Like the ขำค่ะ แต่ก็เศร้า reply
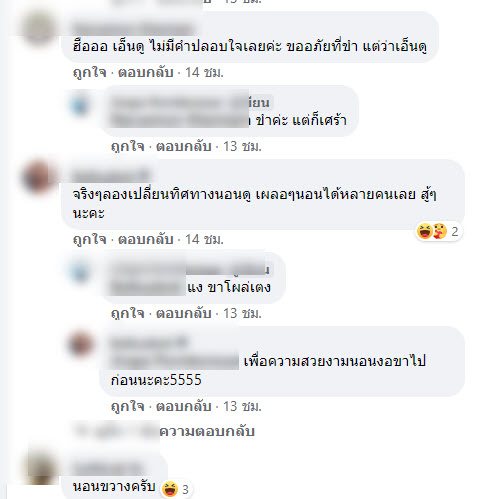This screenshot has width=478, height=499. click(x=128, y=146)
